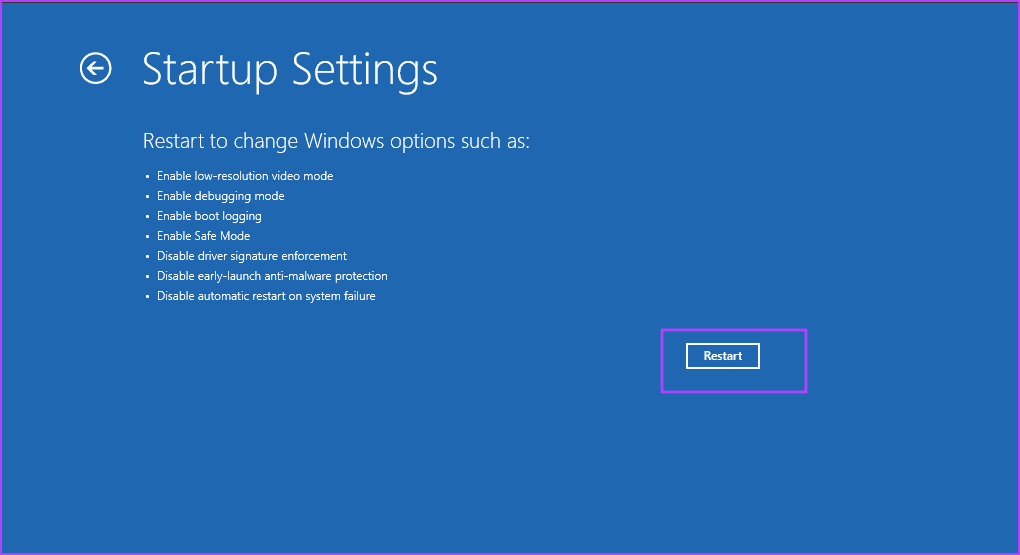
Task: Select "Disable automatic restart on system failure" text
Action: 266,296
